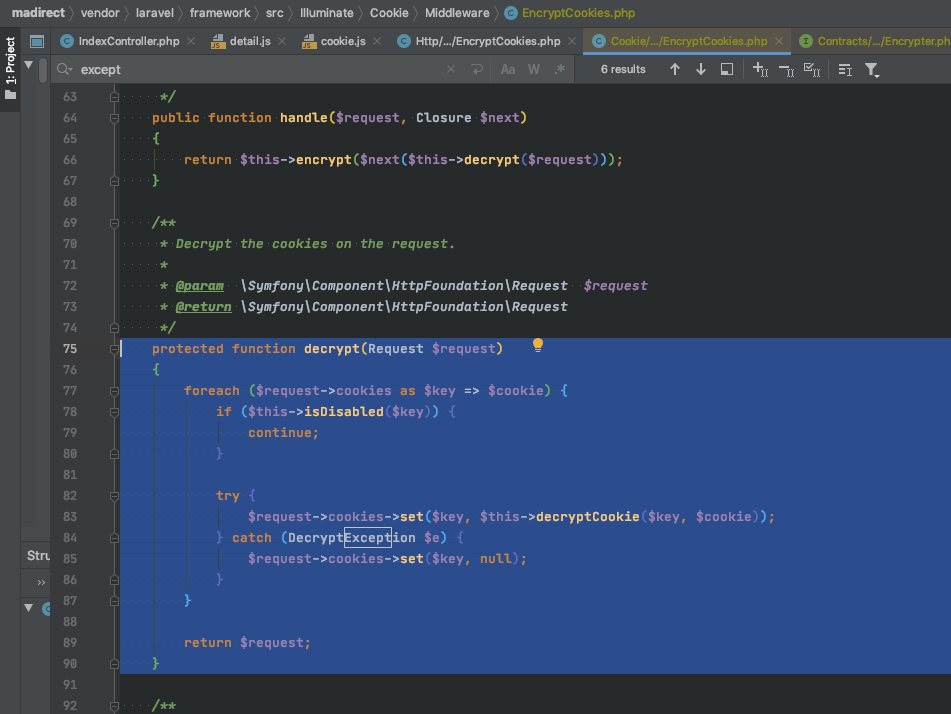Viewport: 951px width, 714px height.
Task: Click the @return tag in the docblock
Action: [x=203, y=307]
